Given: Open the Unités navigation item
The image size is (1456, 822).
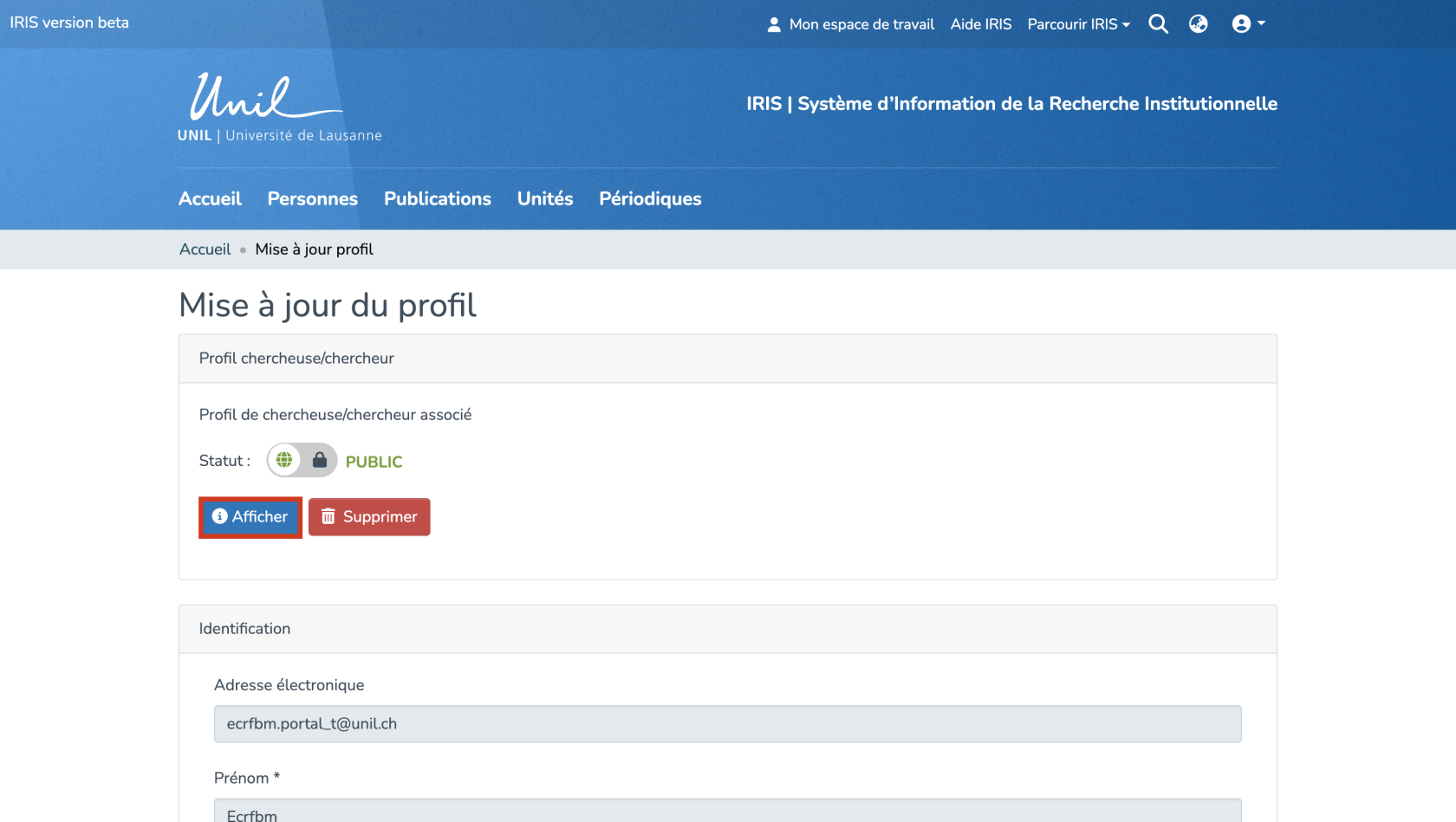Looking at the screenshot, I should click(x=544, y=198).
